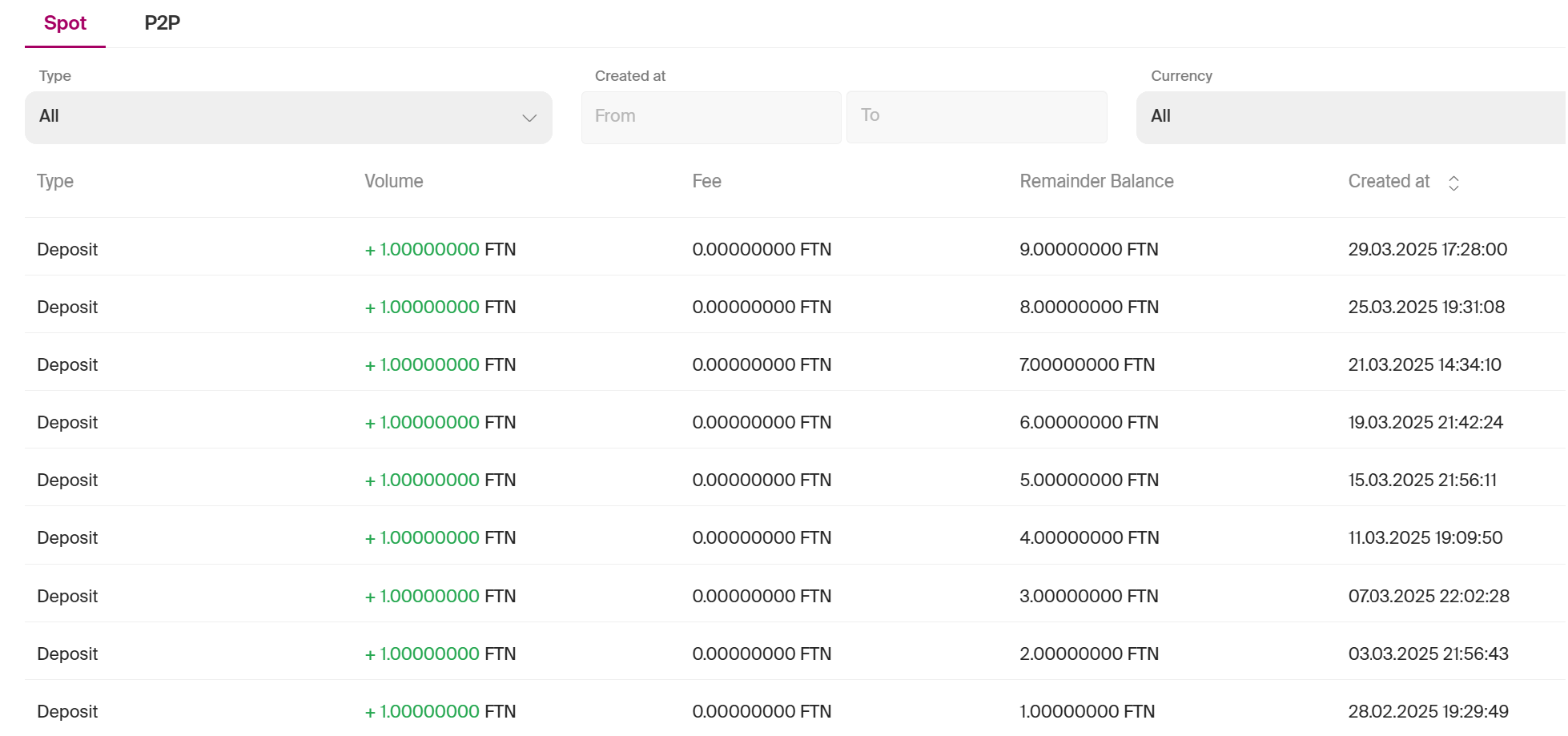Click the Fee column header
Screen dimensions: 1568x736
[706, 182]
